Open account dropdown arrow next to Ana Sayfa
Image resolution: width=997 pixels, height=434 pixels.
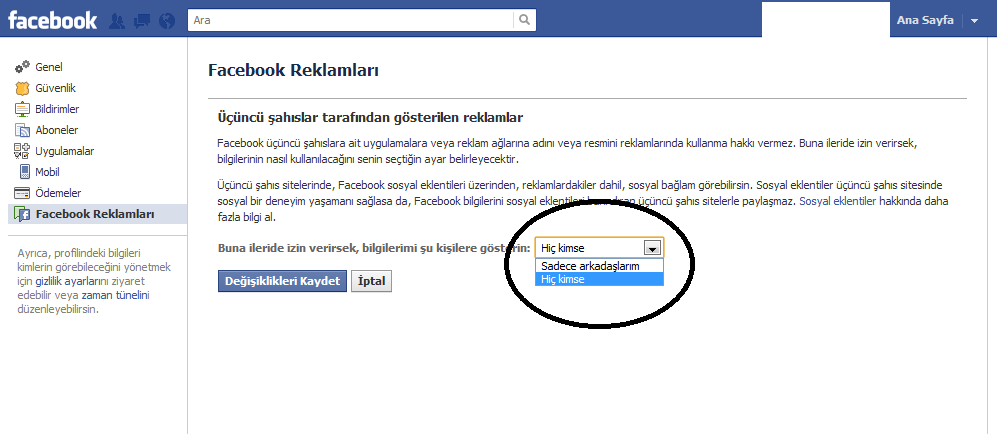[x=975, y=21]
